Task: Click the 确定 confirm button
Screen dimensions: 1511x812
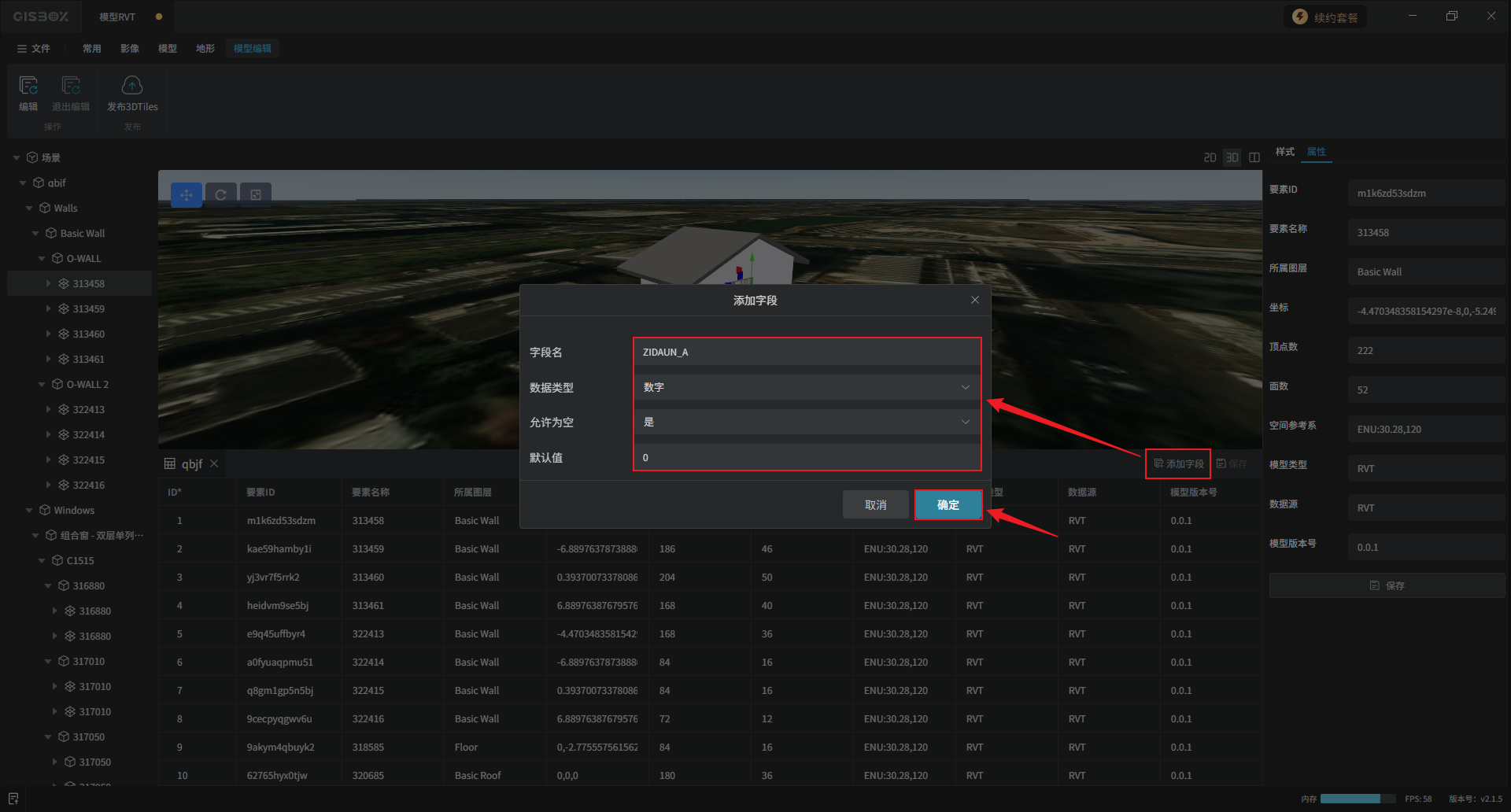Action: [948, 504]
